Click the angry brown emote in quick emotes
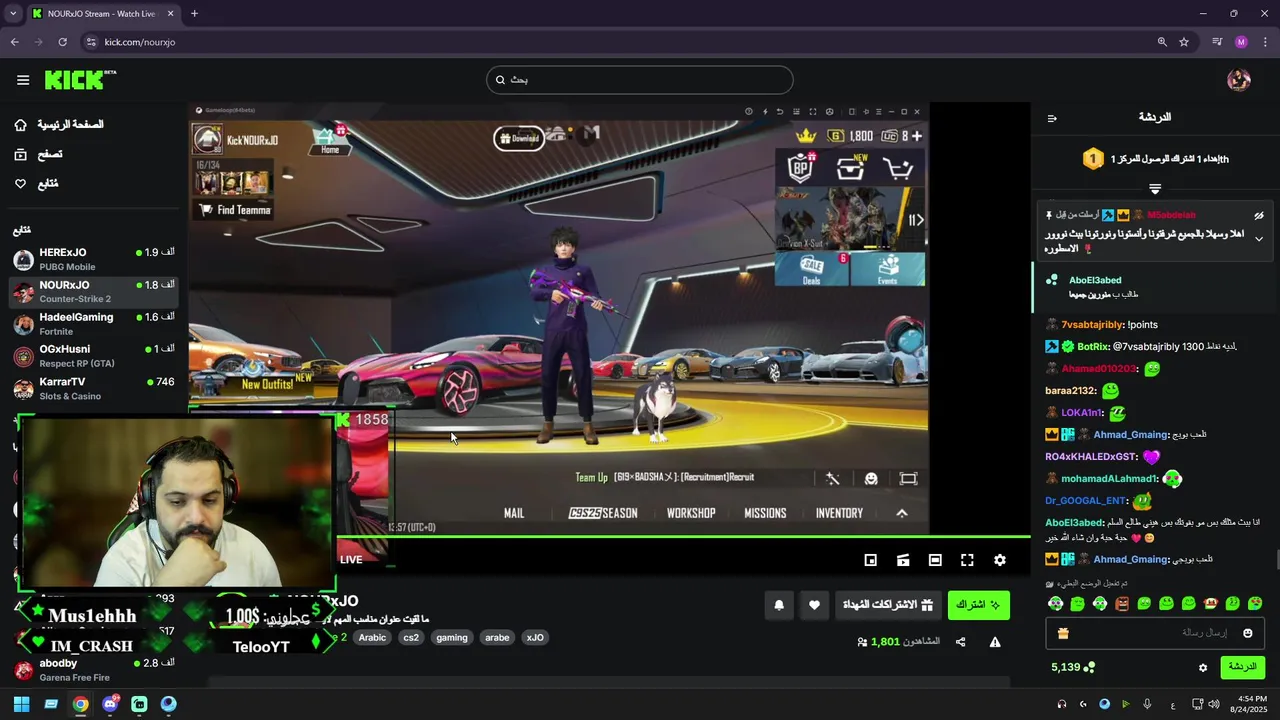 pos(1122,604)
